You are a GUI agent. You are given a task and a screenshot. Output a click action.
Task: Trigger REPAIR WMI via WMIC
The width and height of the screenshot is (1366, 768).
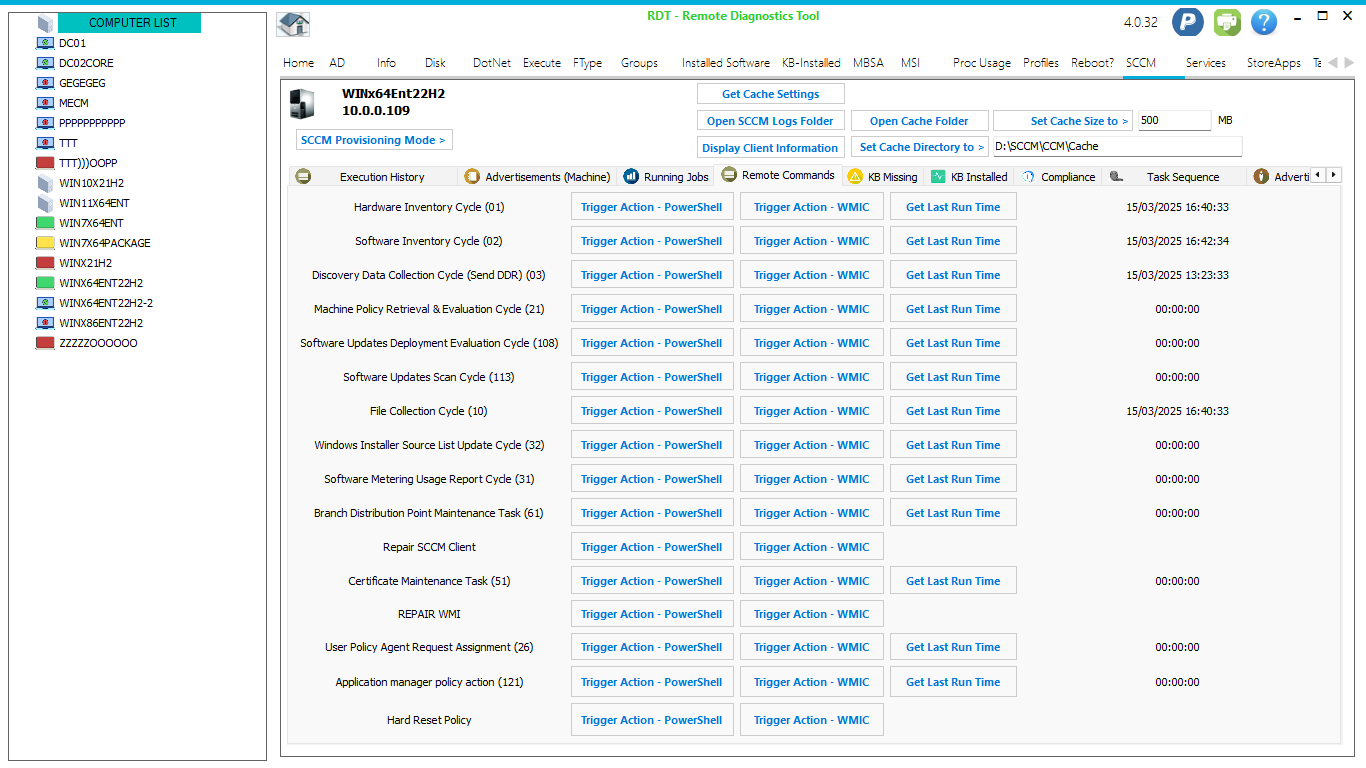point(812,614)
